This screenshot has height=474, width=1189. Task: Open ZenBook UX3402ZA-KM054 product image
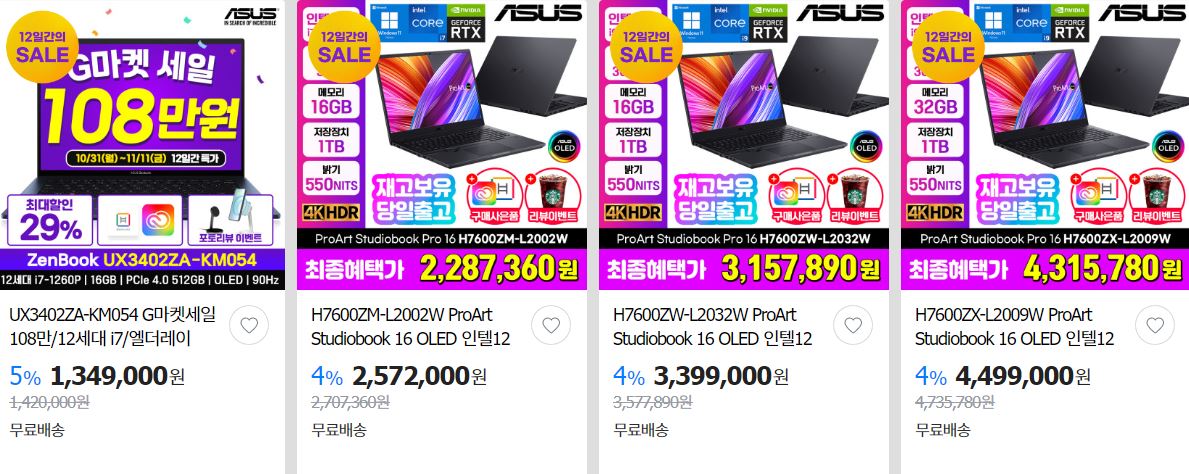143,145
